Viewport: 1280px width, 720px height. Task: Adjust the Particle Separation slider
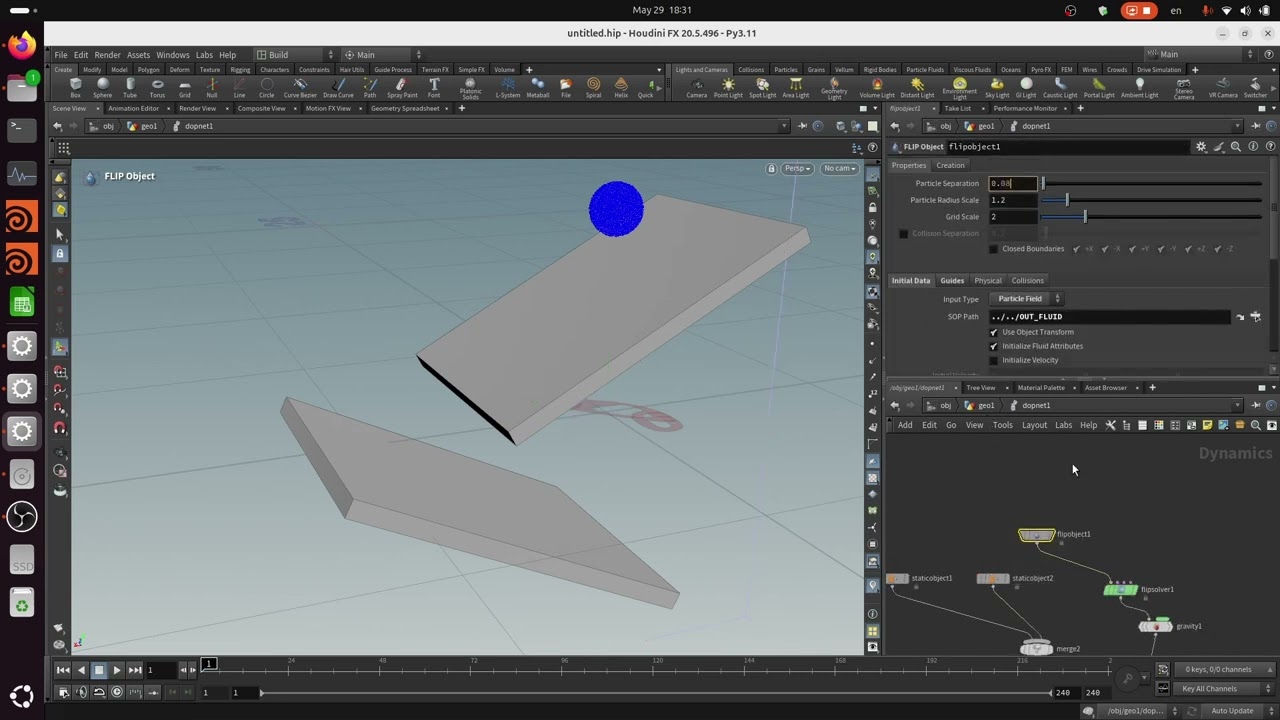[1152, 183]
